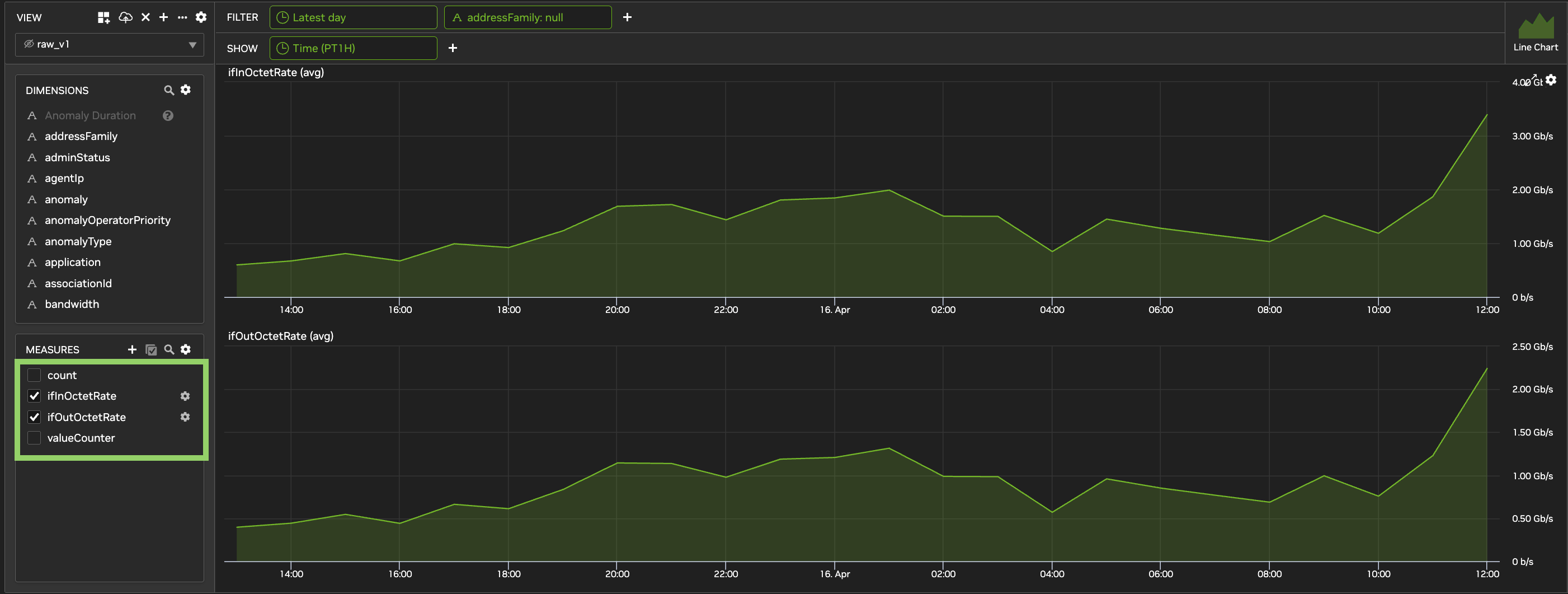1568x594 pixels.
Task: Open the Line Chart visualization picker
Action: tap(1536, 32)
